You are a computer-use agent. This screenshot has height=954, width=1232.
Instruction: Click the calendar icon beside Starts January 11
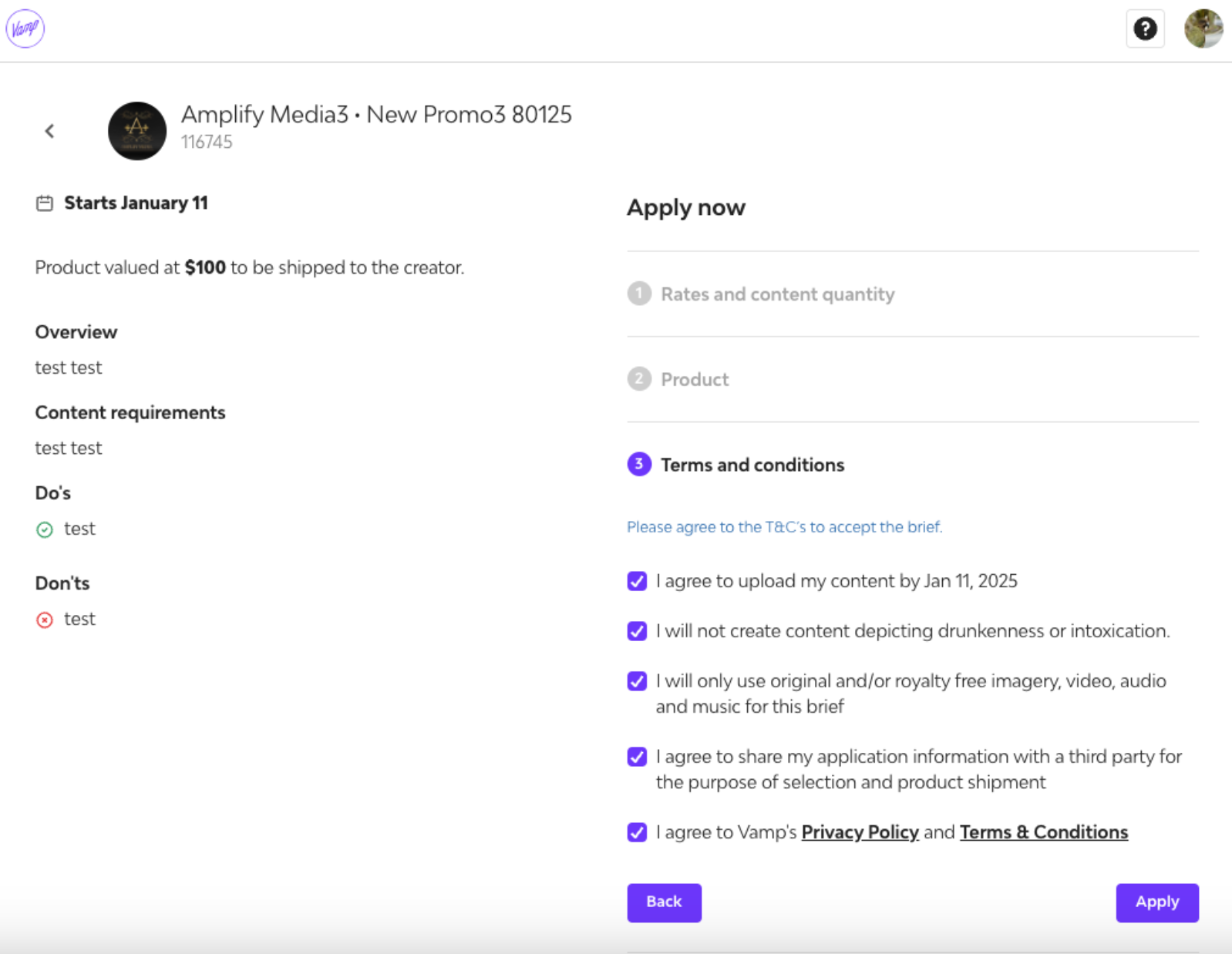(45, 203)
